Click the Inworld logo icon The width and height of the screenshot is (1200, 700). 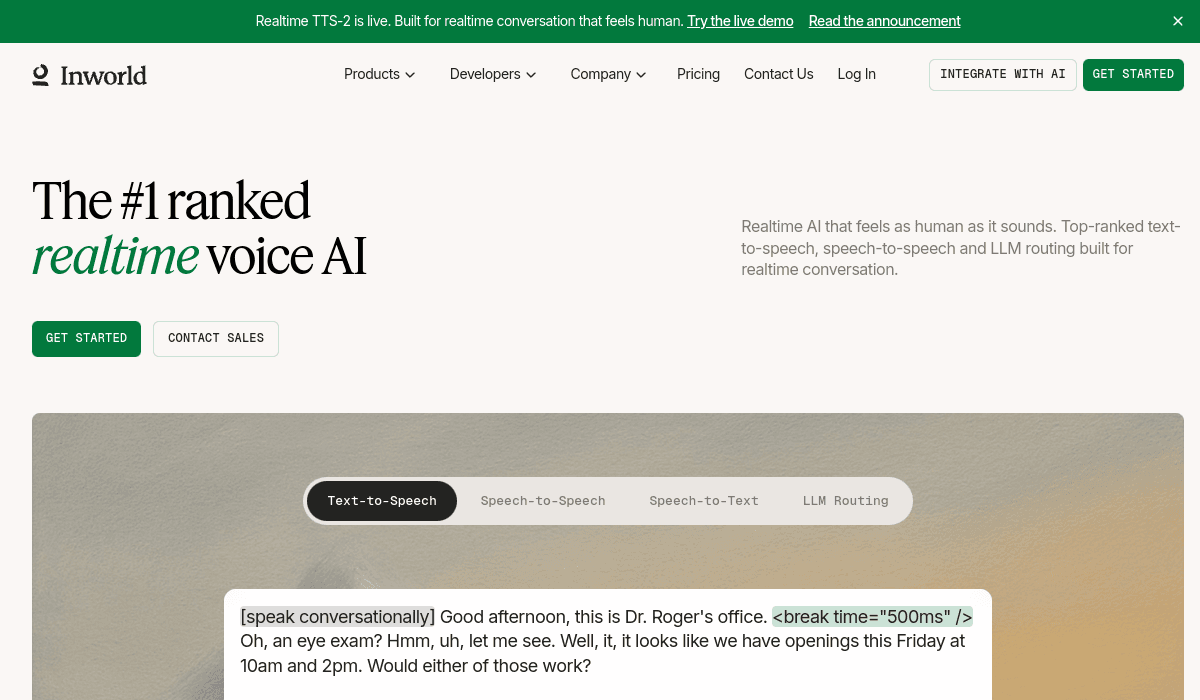point(40,75)
